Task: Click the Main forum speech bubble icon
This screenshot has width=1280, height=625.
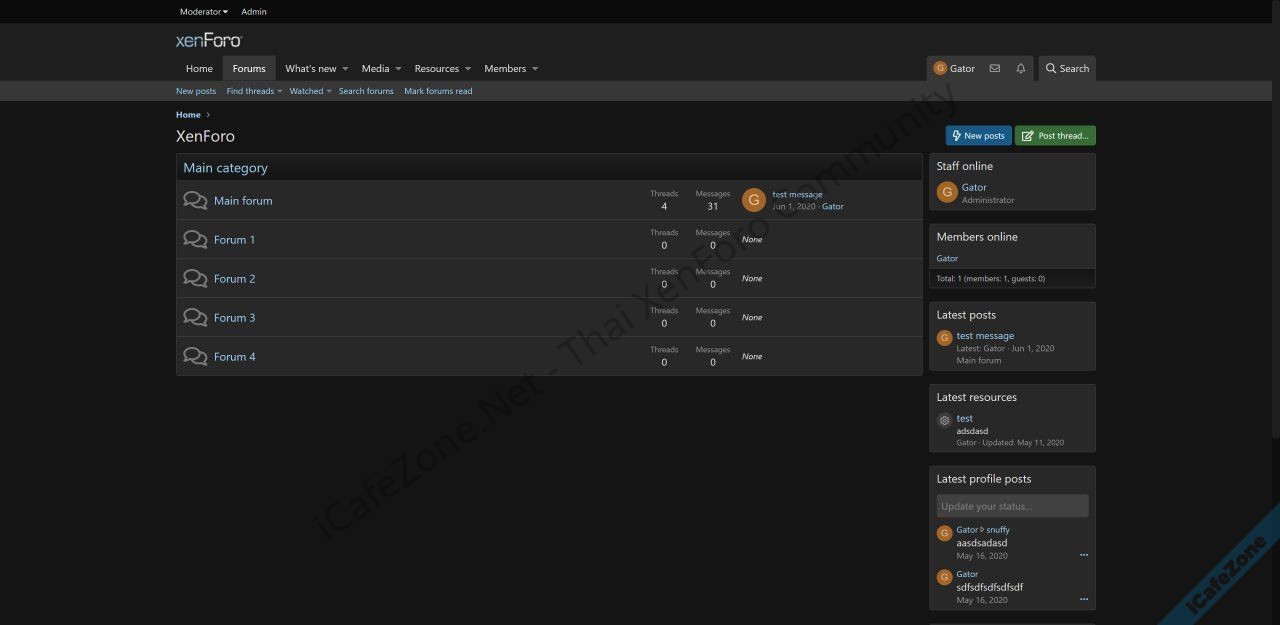Action: [x=195, y=200]
